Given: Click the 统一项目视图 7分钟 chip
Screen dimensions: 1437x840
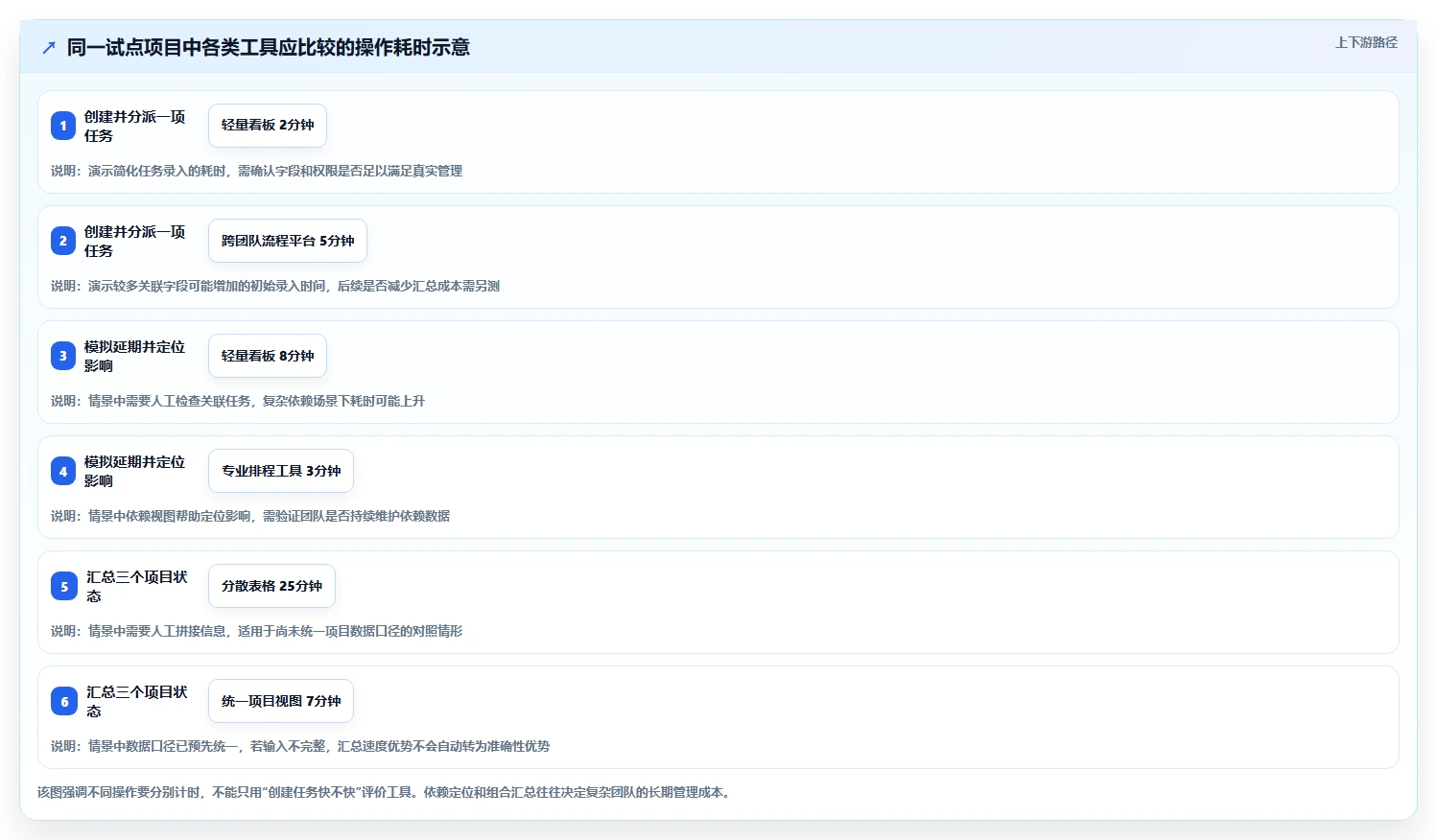Looking at the screenshot, I should click(x=281, y=701).
